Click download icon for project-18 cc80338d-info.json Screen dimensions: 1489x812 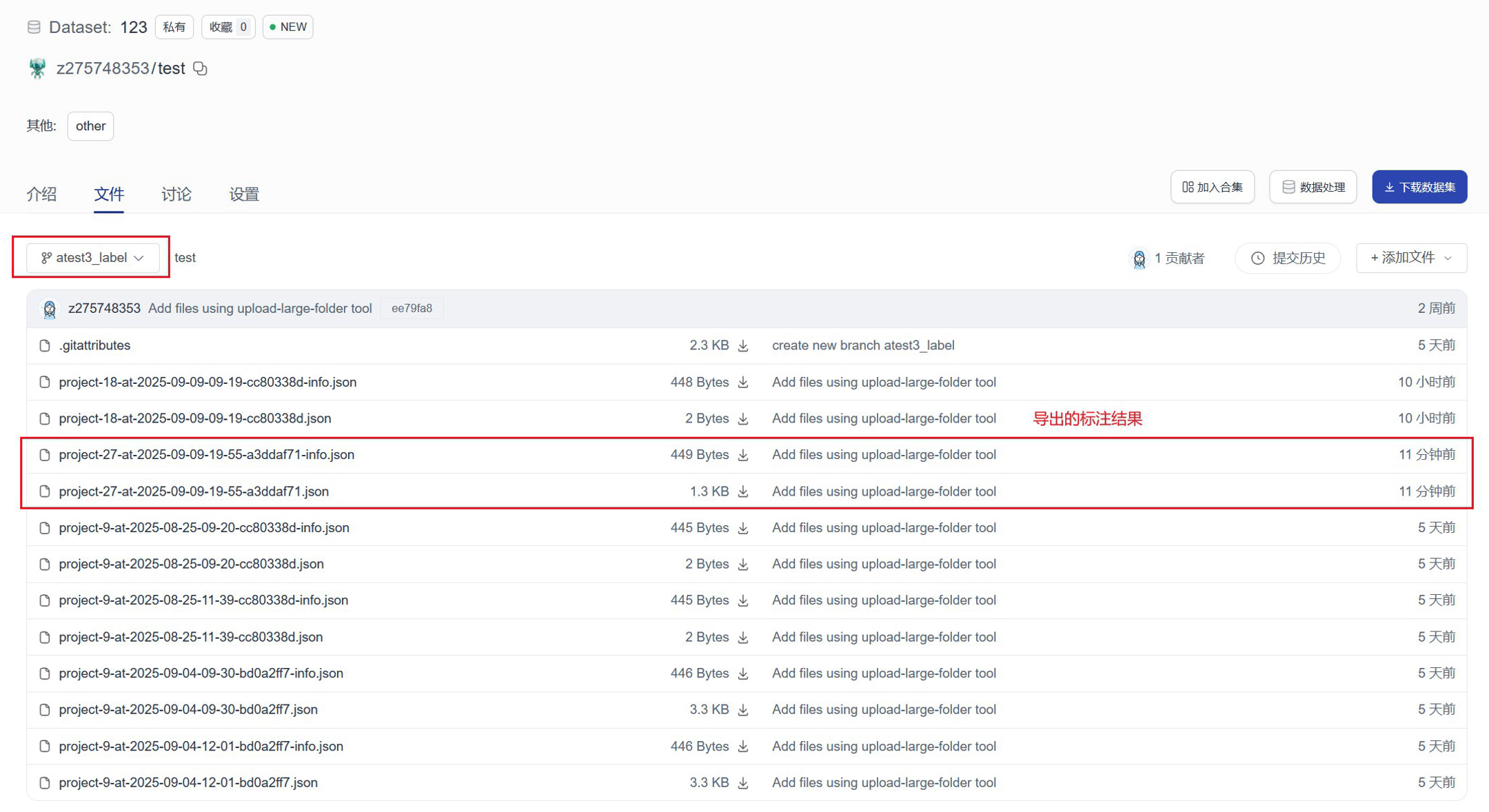(x=743, y=382)
